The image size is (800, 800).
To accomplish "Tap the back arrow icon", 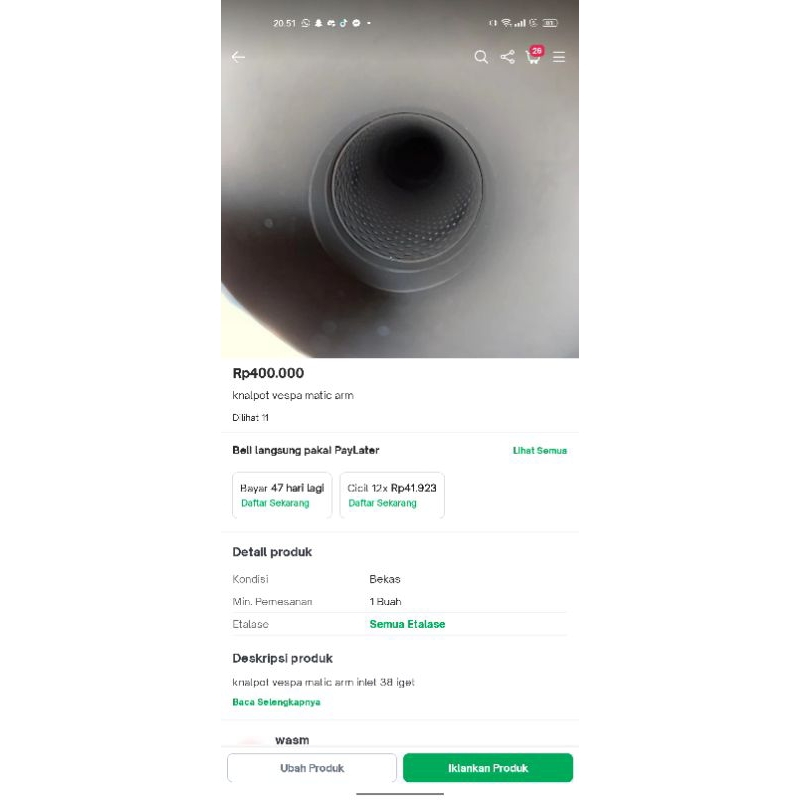I will coord(238,57).
